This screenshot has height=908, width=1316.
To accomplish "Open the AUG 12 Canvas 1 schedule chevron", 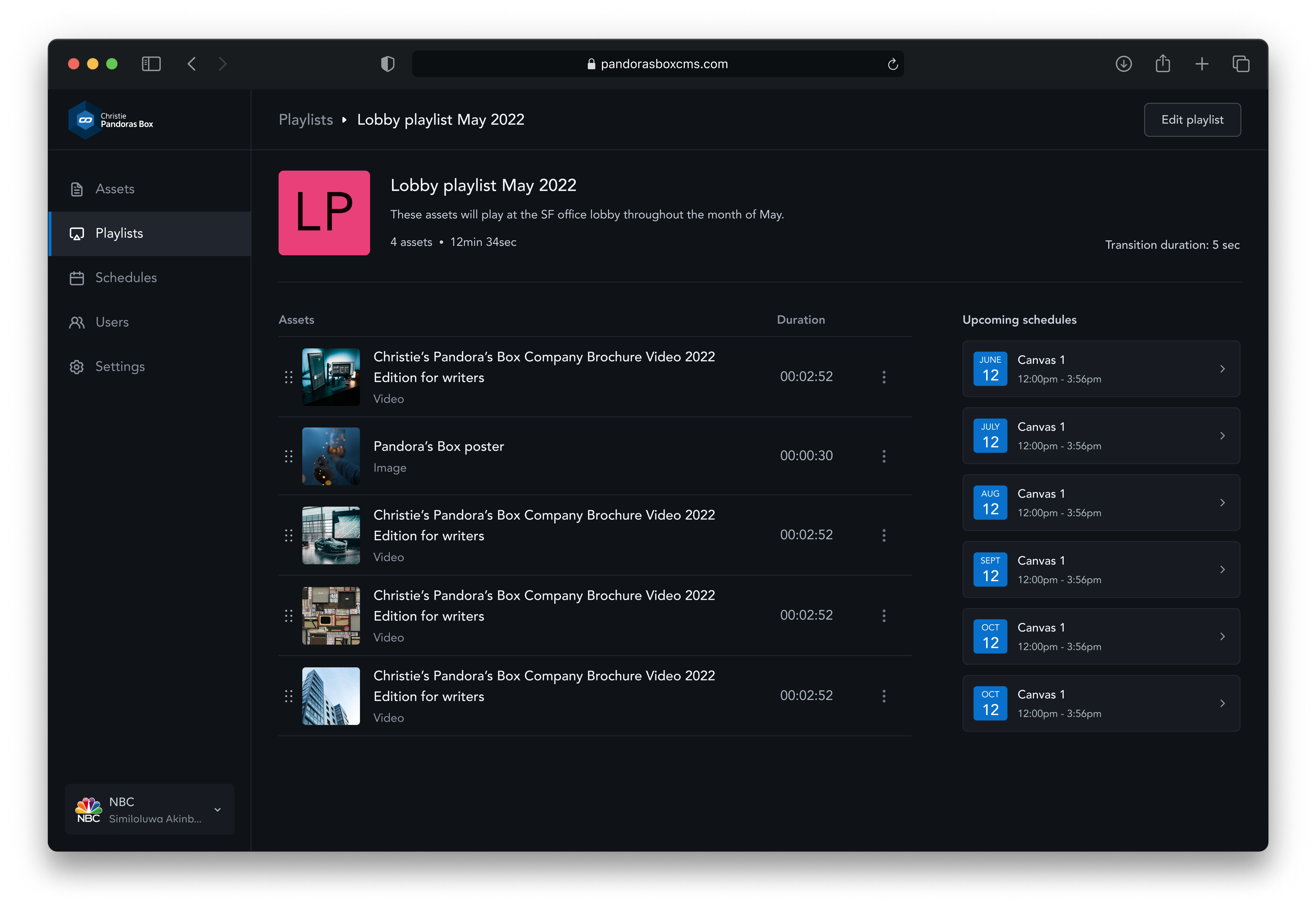I will [x=1222, y=503].
